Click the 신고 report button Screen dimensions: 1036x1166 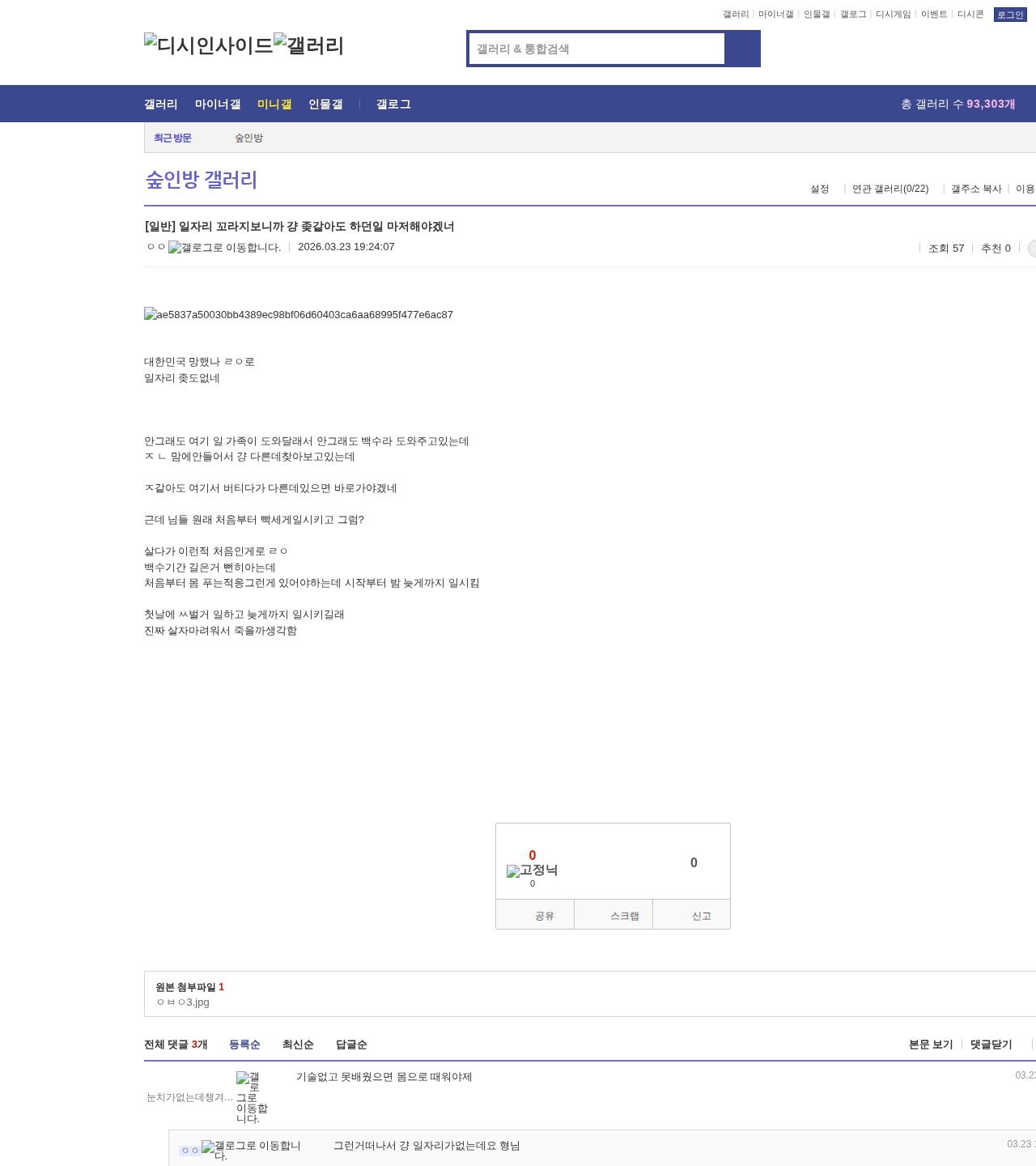(701, 916)
